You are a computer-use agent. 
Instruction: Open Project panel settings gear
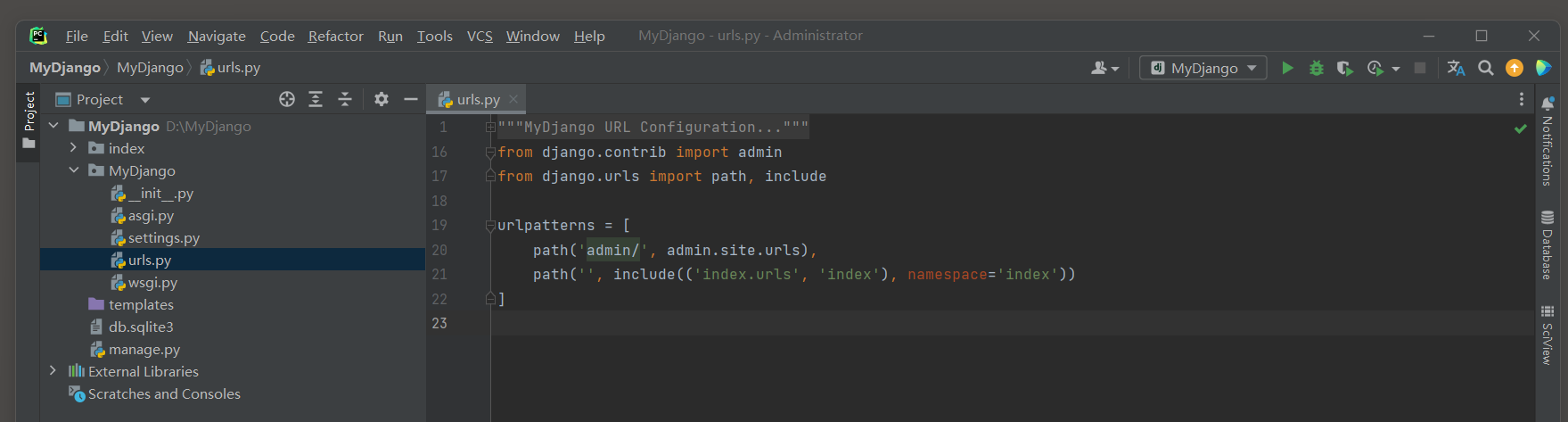coord(382,99)
